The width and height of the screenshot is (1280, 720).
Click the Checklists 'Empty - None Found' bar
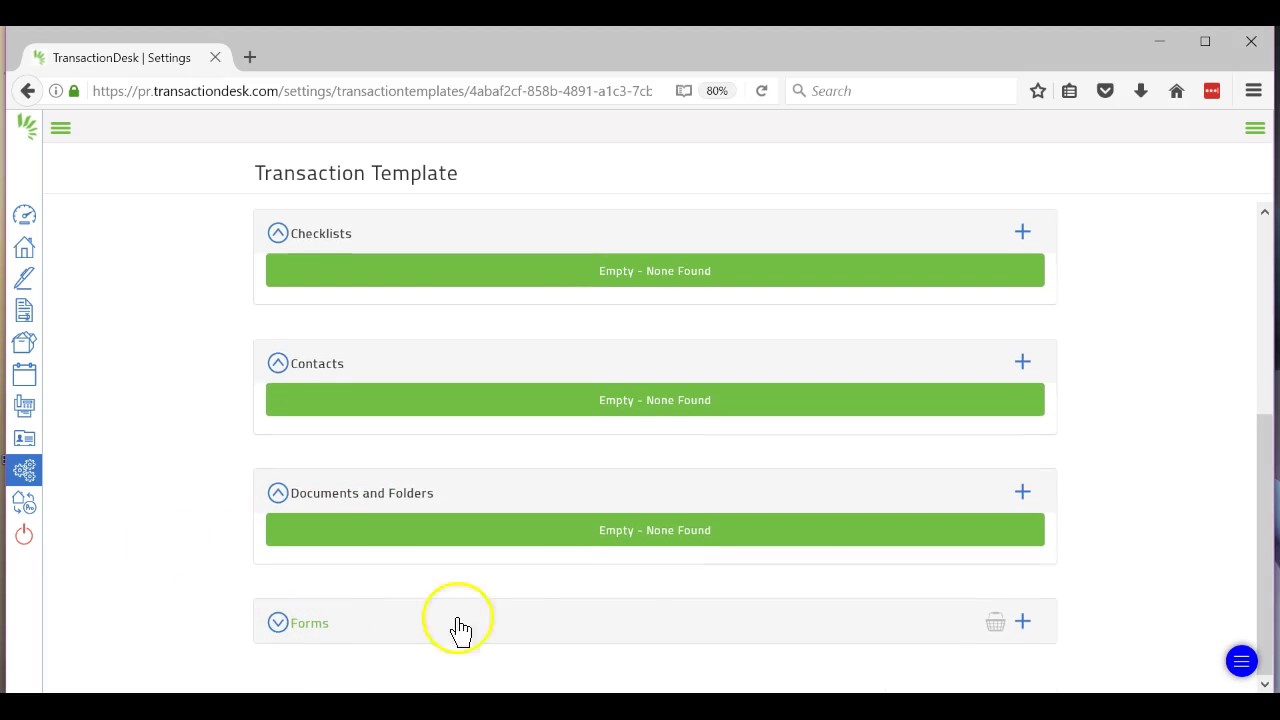[655, 271]
